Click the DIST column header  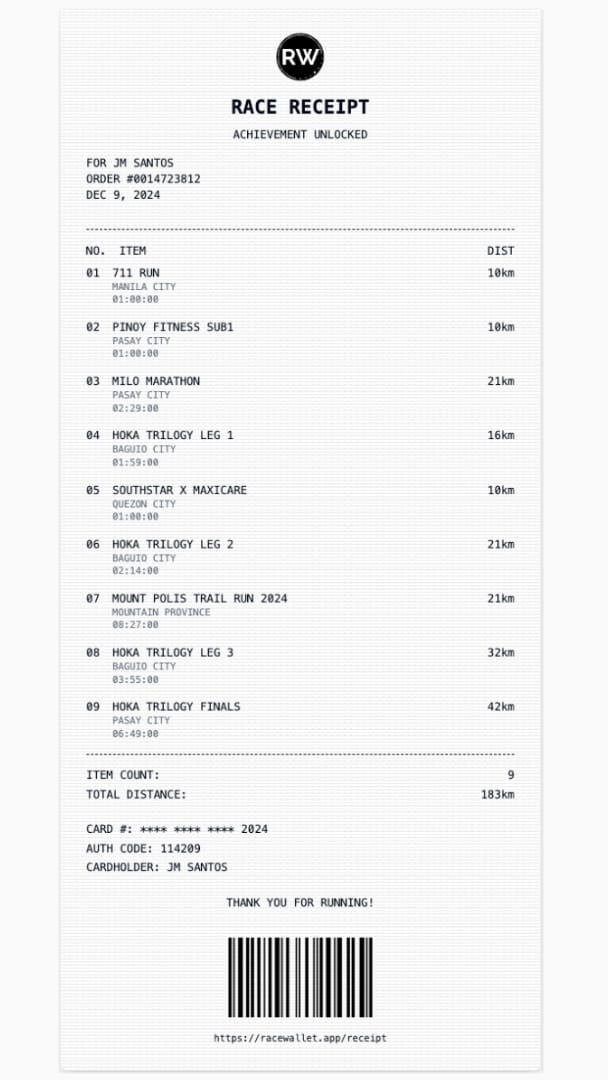[x=501, y=251]
